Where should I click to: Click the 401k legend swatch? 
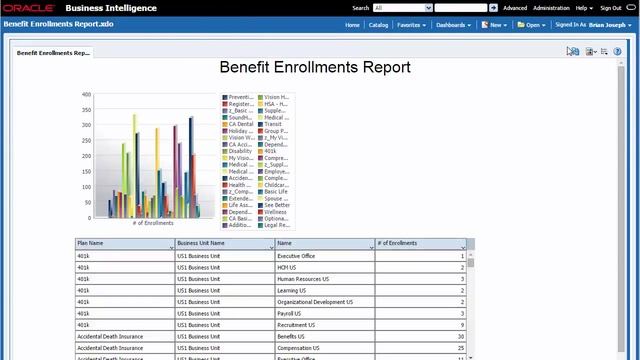tap(260, 151)
